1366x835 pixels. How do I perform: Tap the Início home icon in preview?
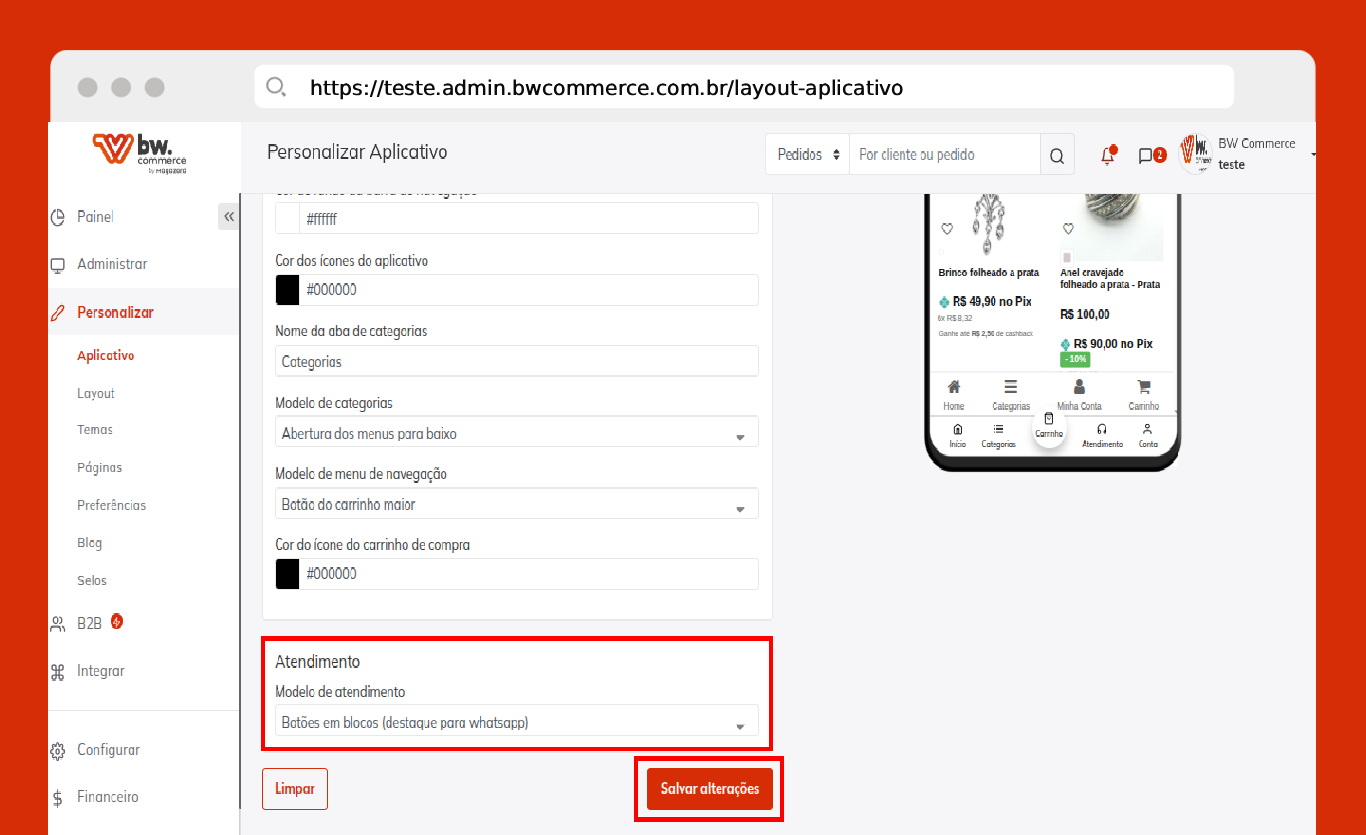click(x=958, y=429)
